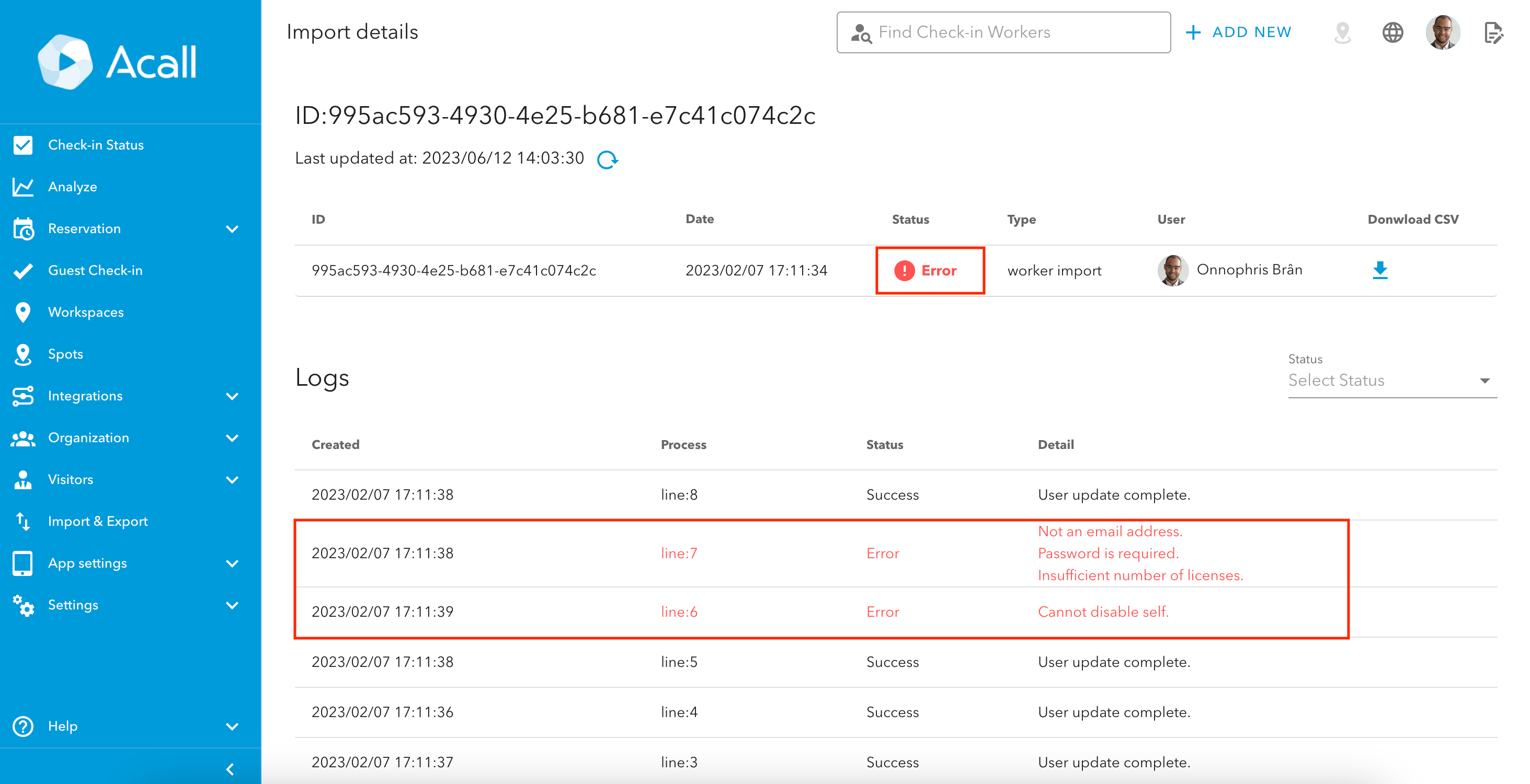Screen dimensions: 1530x784
Task: Click the Find Check-in Workers search field
Action: click(1003, 32)
